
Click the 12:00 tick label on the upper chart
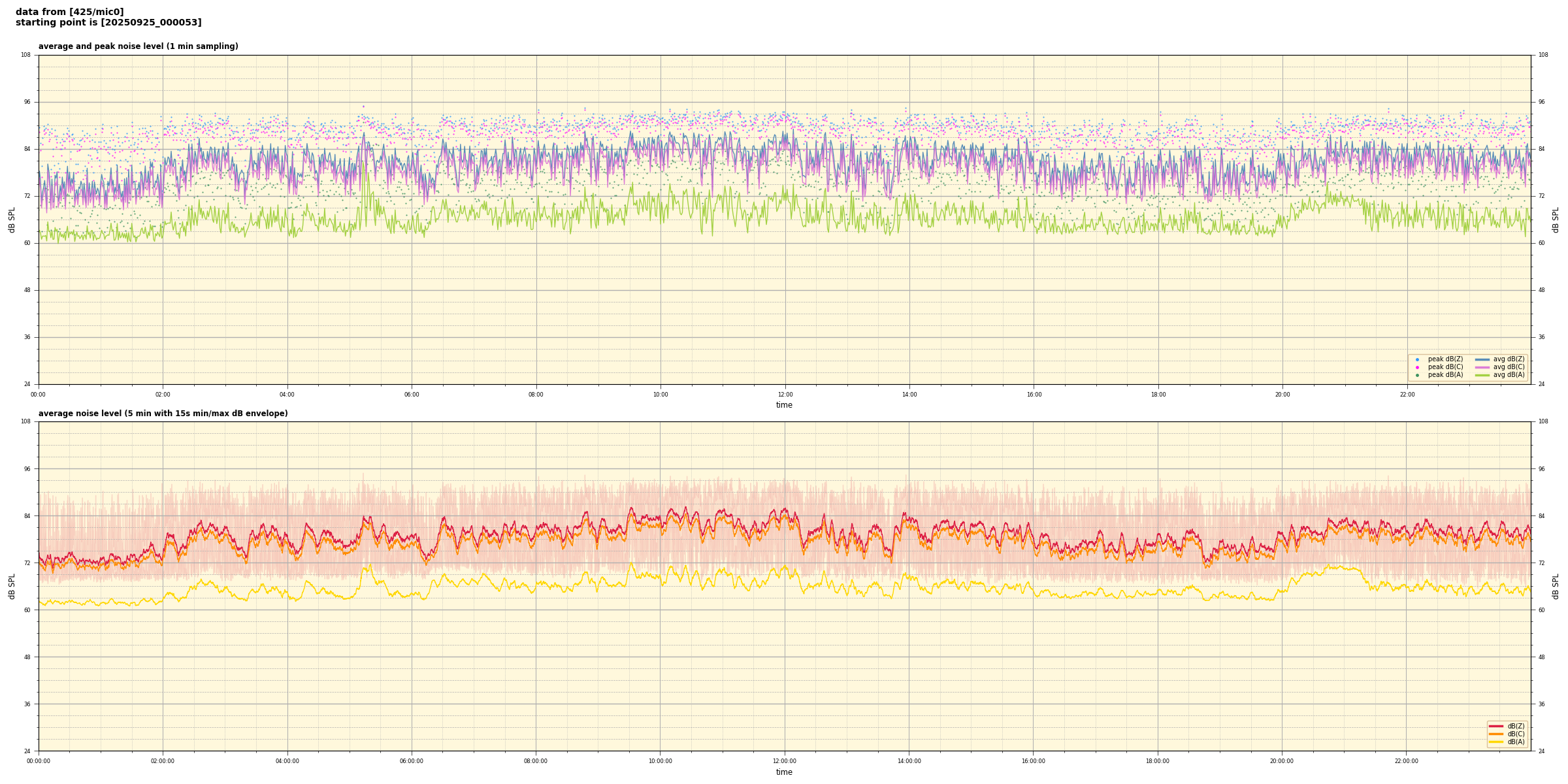(x=785, y=395)
